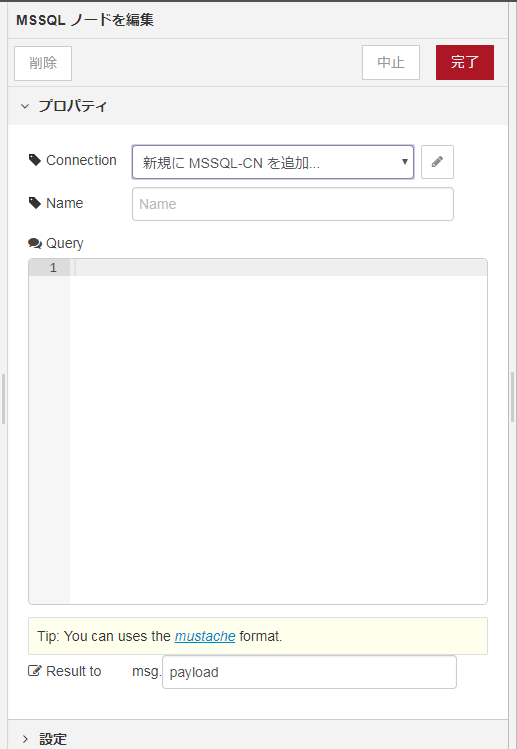Click the プロパティ section header label
Viewport: 517px width, 749px height.
point(73,106)
